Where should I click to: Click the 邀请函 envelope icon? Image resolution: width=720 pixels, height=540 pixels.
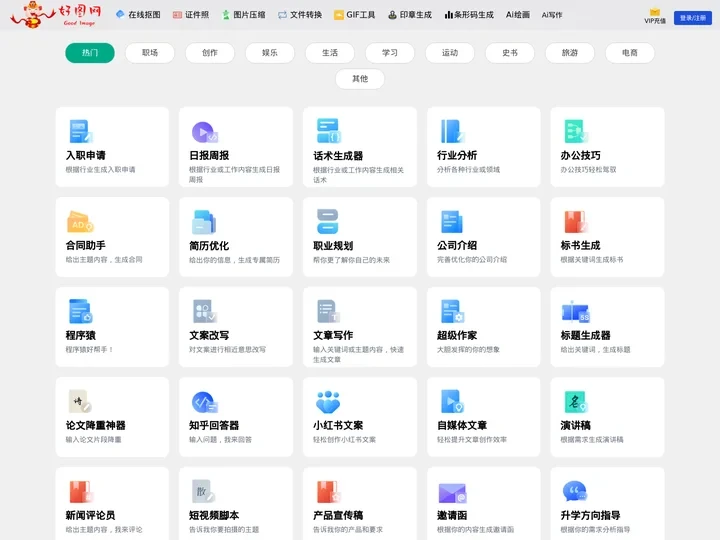coord(452,493)
